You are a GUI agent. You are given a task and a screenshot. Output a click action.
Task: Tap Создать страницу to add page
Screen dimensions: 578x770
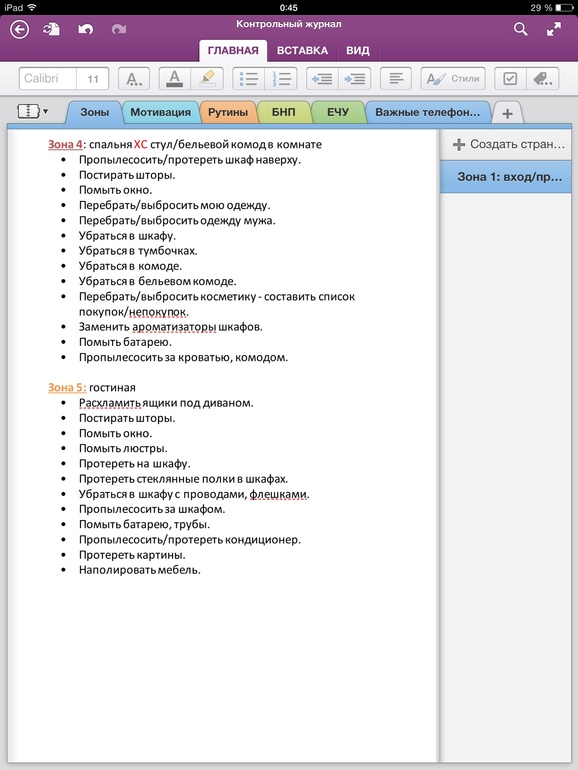click(x=508, y=144)
